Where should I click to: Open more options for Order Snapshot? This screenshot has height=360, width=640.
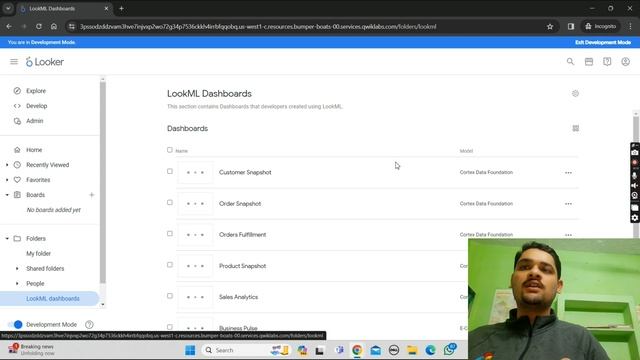[x=568, y=204]
